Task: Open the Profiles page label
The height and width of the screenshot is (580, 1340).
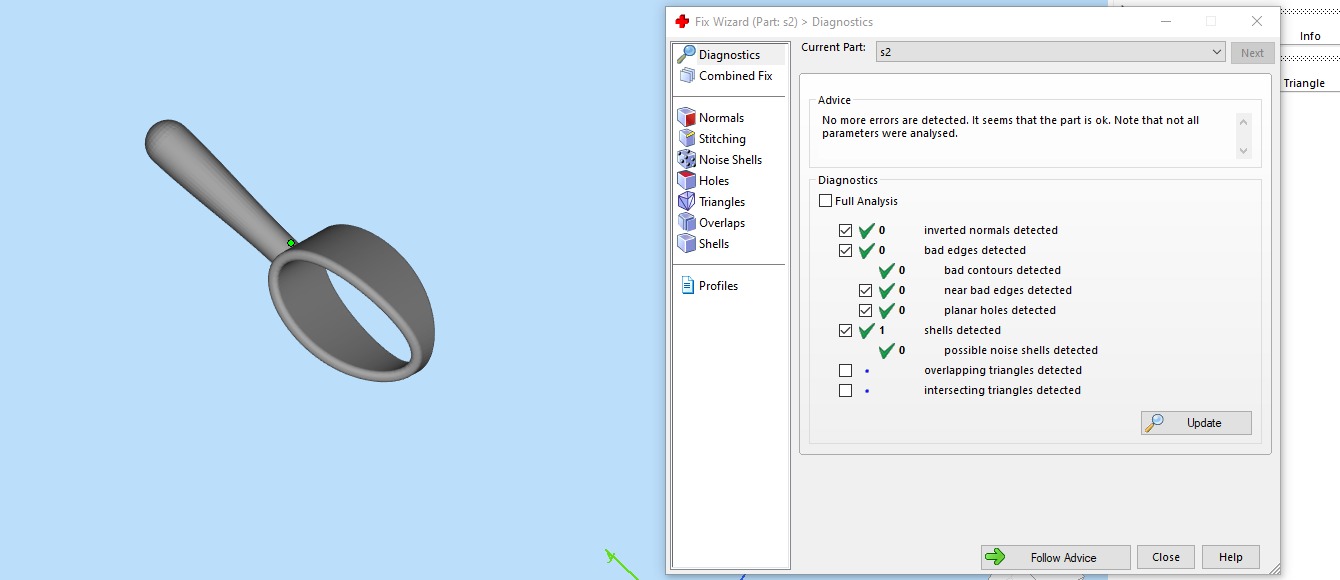Action: click(x=718, y=286)
